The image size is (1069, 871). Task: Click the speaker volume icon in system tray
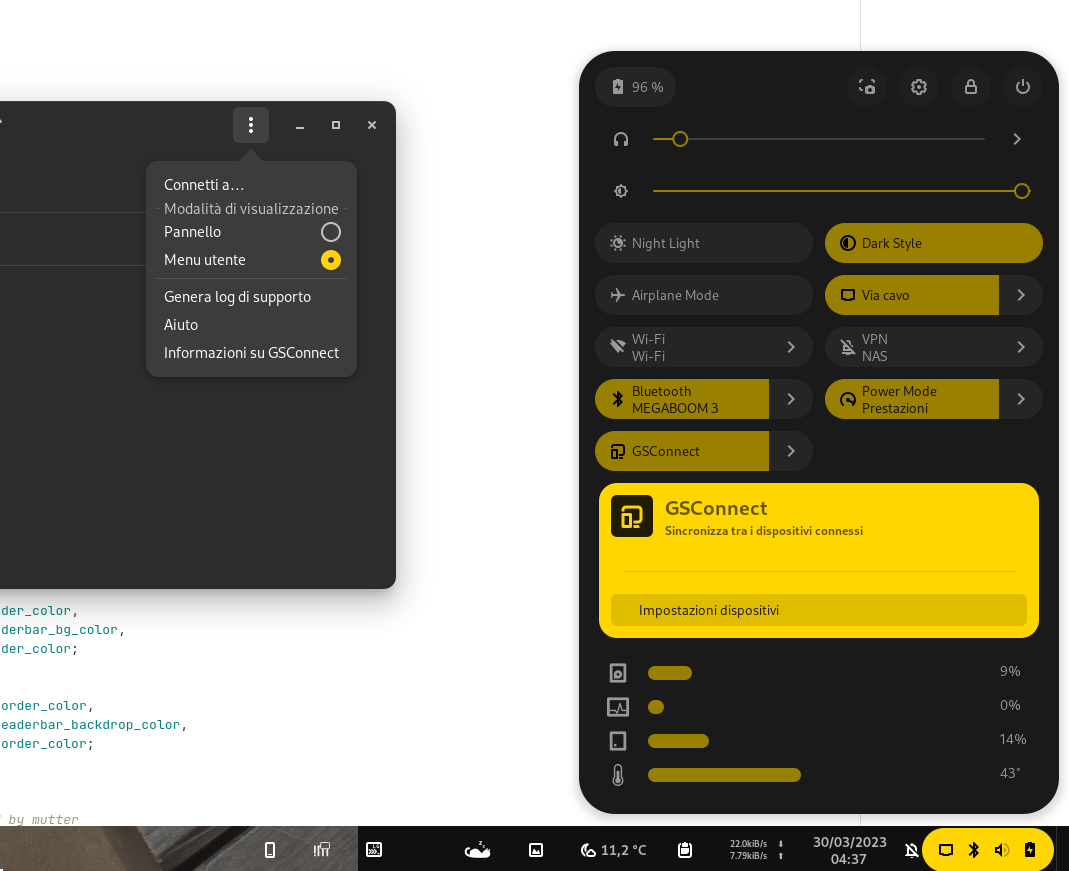tap(1002, 850)
